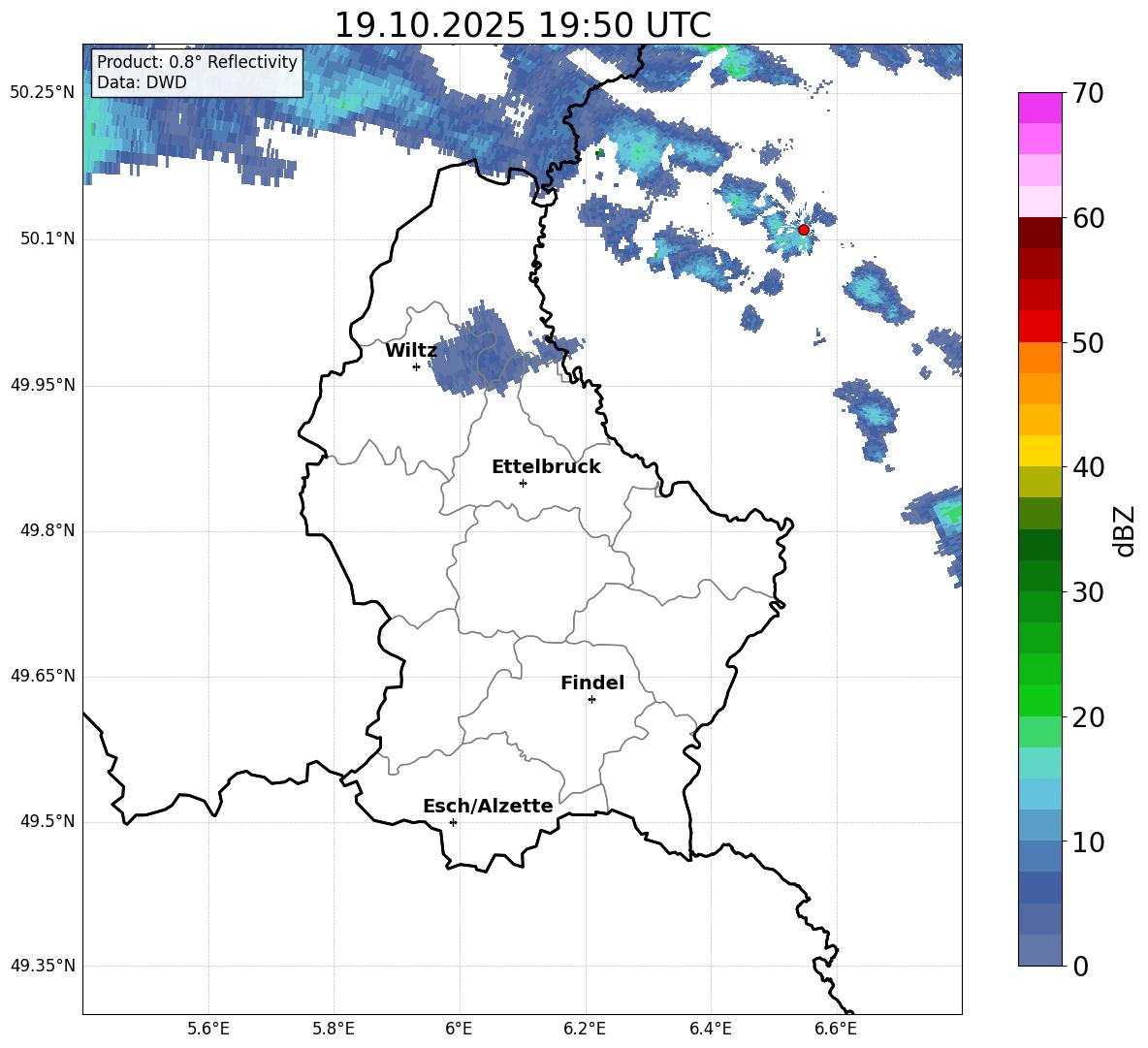This screenshot has height=1048, width=1148.
Task: Click the red radar site marker
Action: 803,230
